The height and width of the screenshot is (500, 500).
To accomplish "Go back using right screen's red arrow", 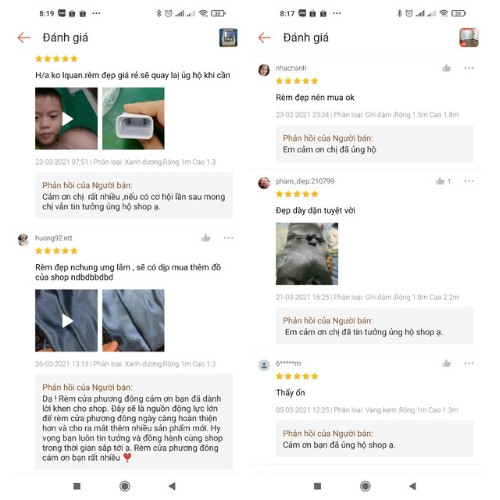I will pos(264,38).
